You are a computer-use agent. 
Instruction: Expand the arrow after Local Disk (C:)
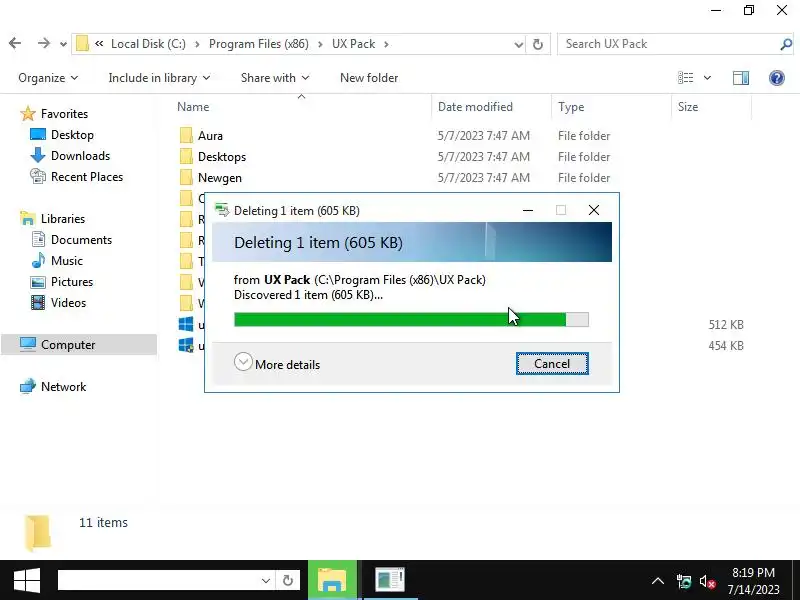[197, 44]
